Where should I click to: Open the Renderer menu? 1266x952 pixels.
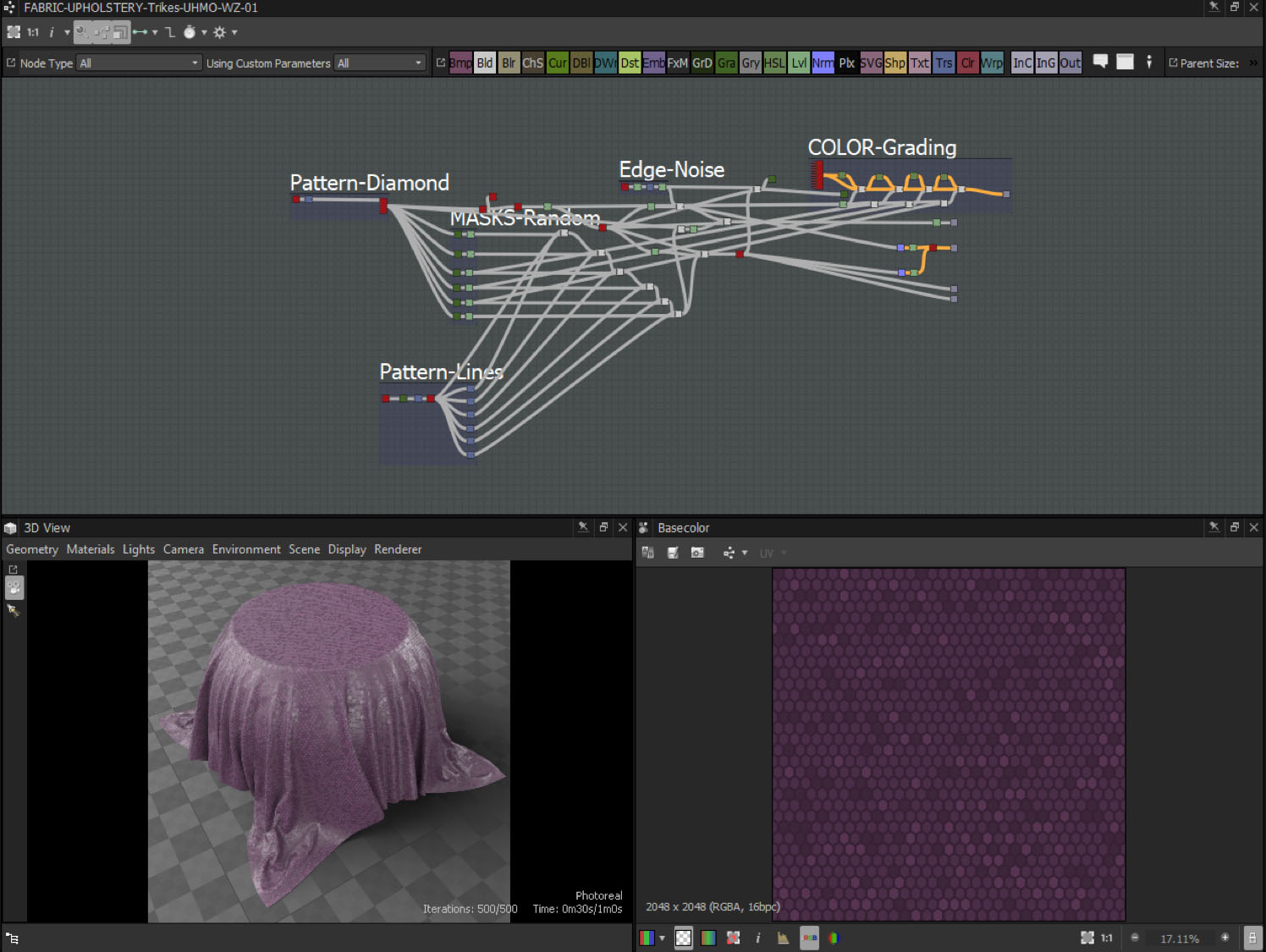(398, 549)
